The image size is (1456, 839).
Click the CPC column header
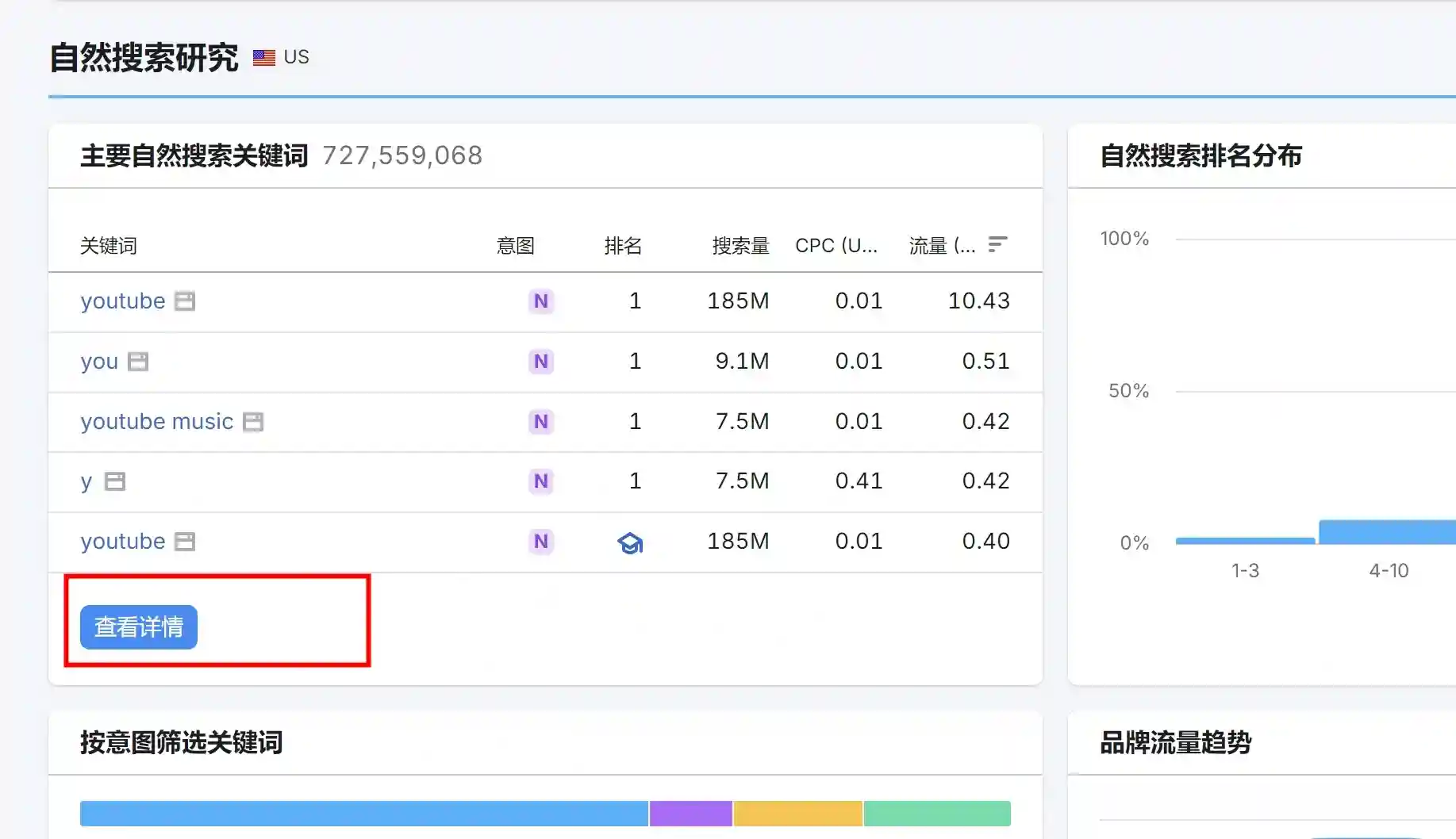point(836,246)
